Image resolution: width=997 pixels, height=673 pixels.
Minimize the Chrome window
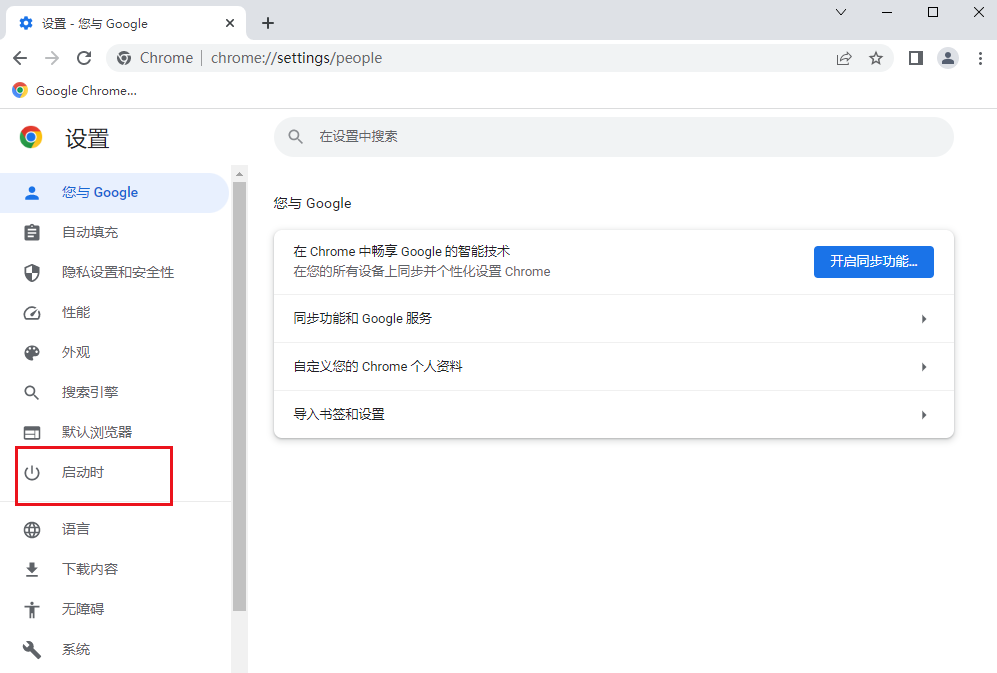tap(887, 12)
